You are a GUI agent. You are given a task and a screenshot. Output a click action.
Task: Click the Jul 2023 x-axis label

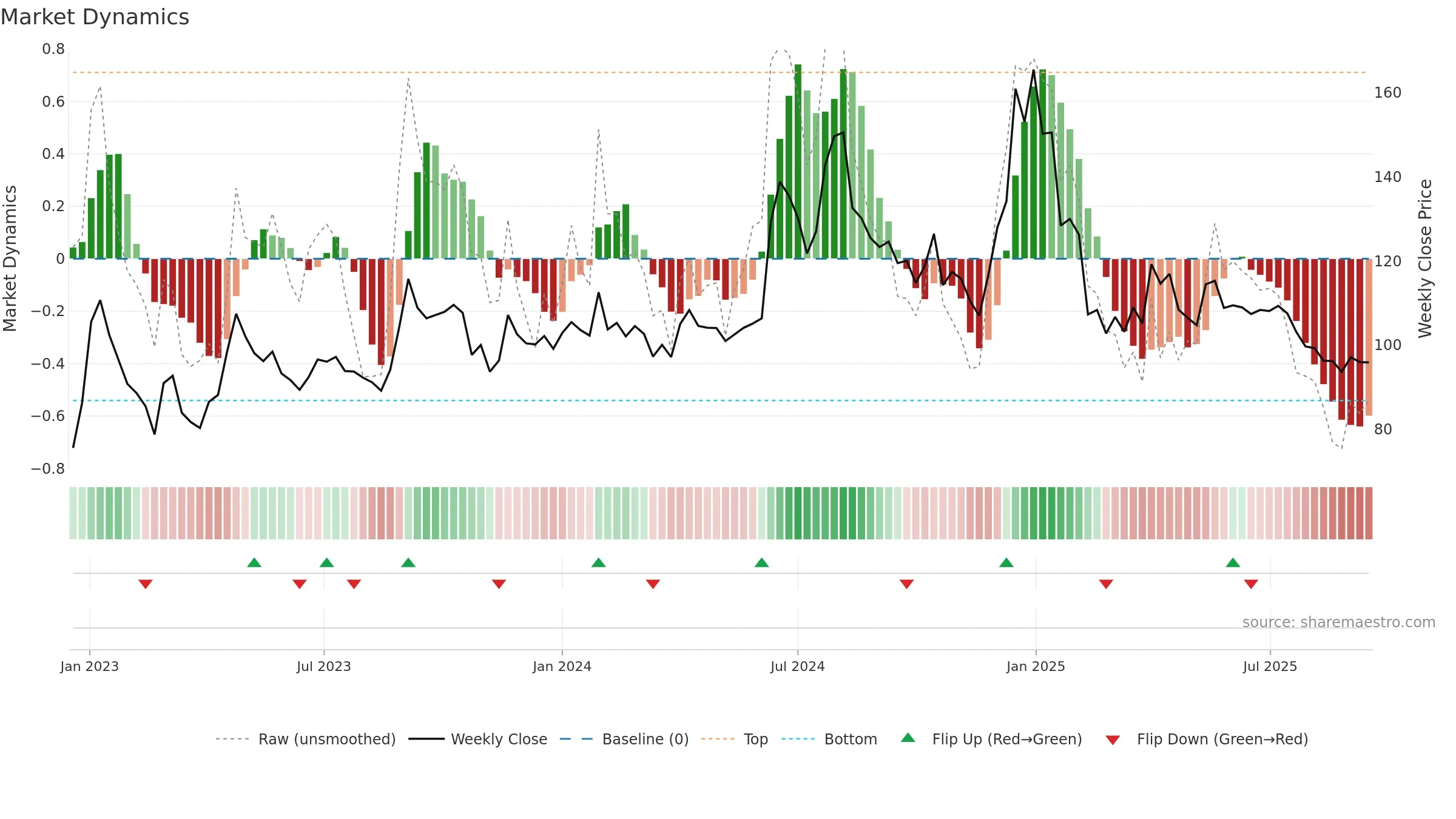click(x=324, y=666)
